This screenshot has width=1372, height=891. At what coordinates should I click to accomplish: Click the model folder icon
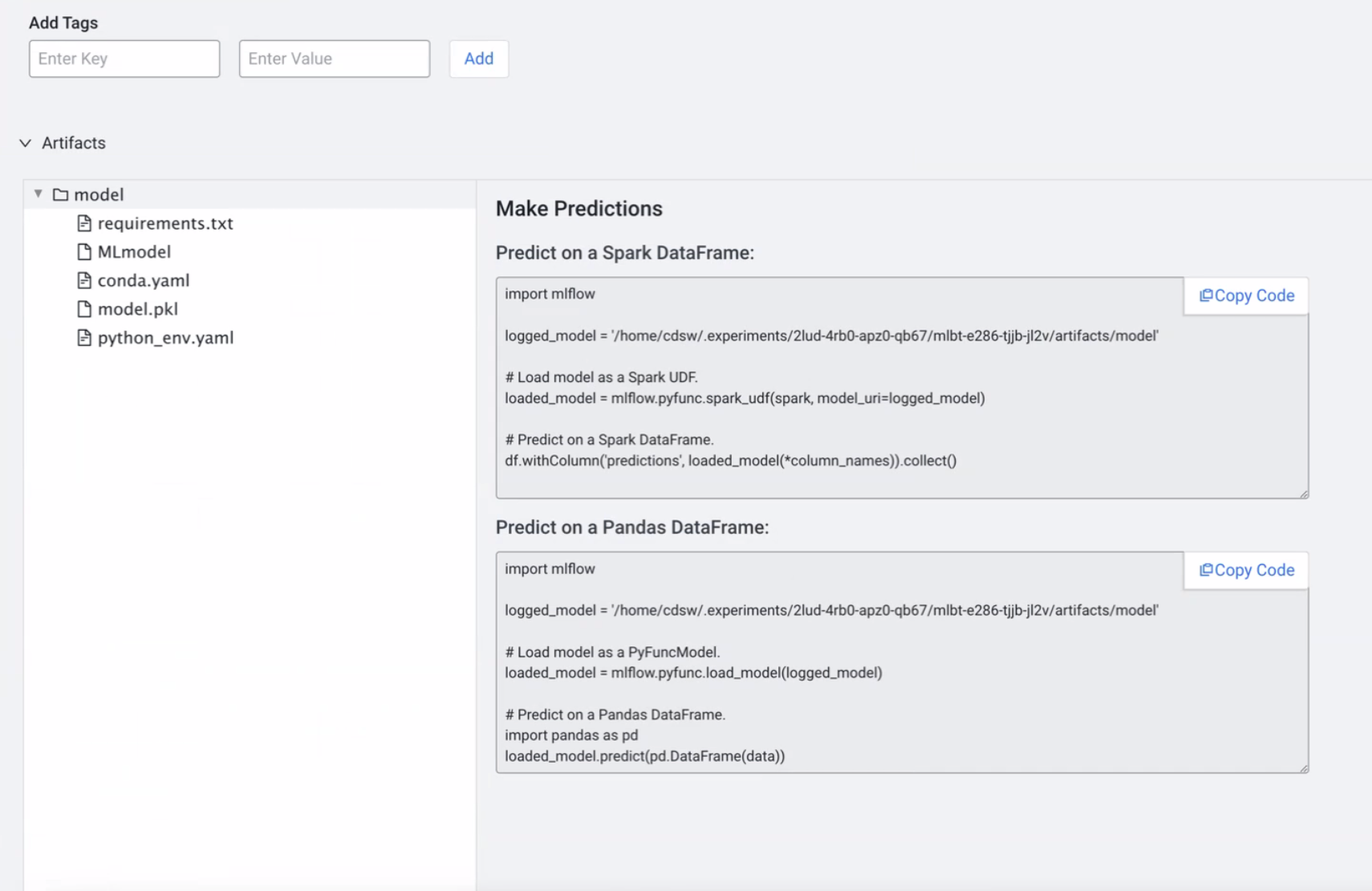point(60,195)
